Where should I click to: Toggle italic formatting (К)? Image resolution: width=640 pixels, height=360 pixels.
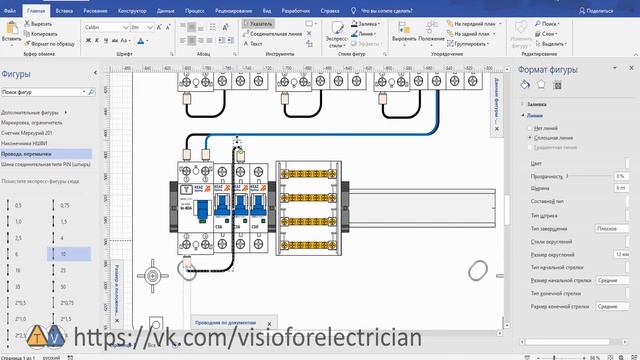tap(97, 40)
